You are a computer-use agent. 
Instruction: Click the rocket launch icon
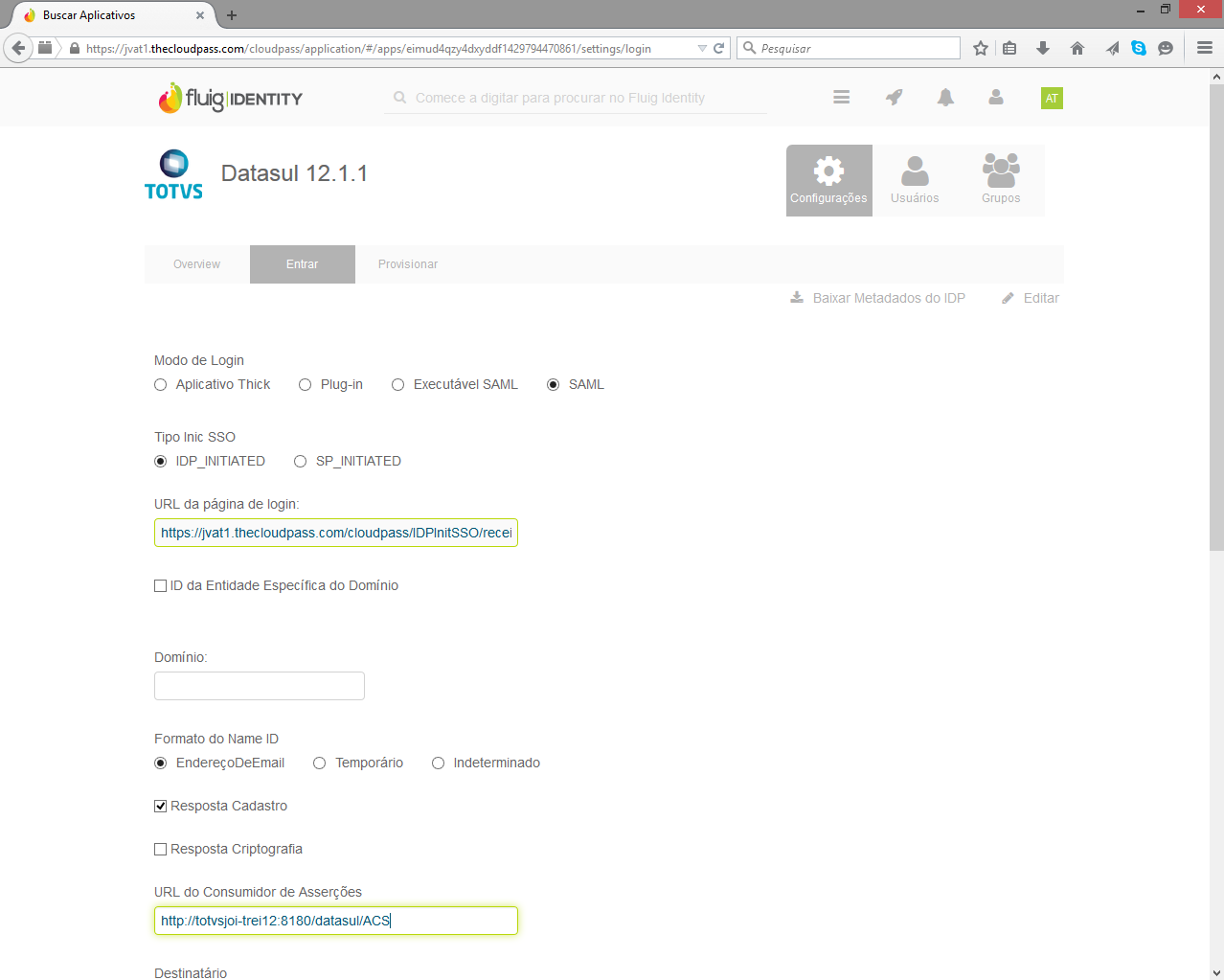pos(894,97)
